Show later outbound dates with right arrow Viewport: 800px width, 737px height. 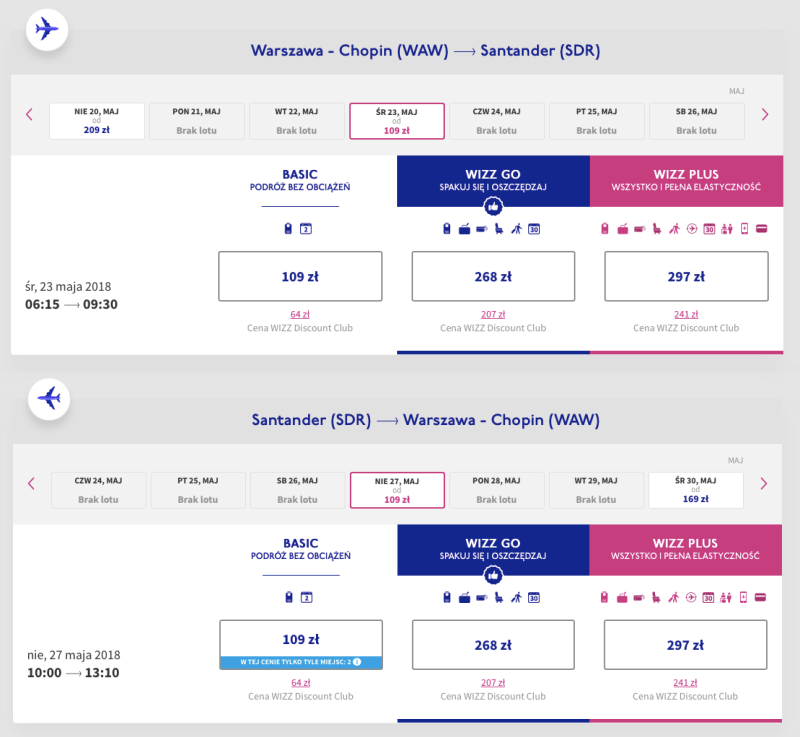coord(765,114)
